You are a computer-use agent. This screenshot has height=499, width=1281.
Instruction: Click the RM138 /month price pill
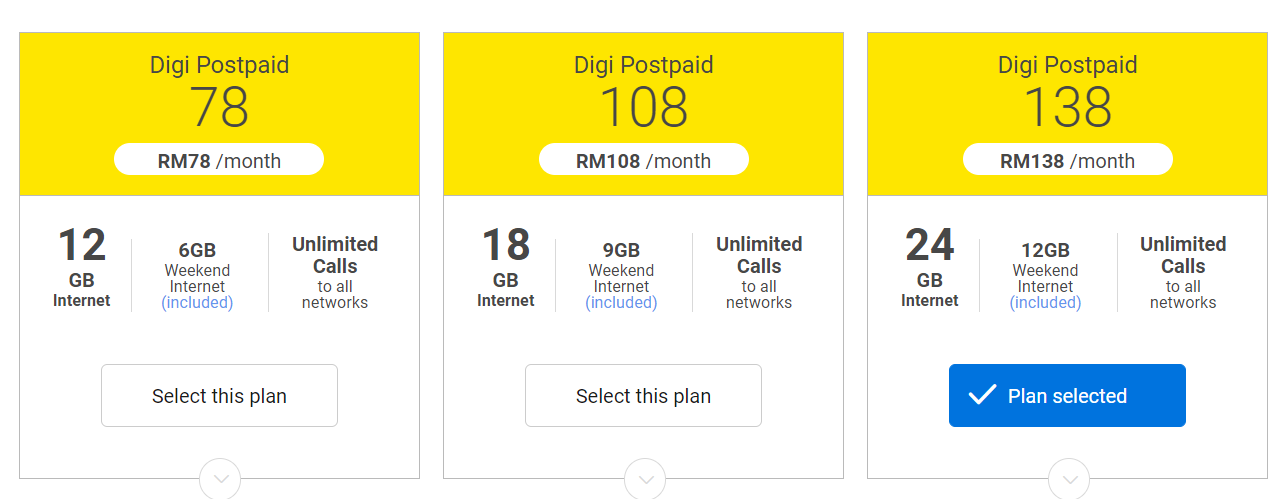1067,160
